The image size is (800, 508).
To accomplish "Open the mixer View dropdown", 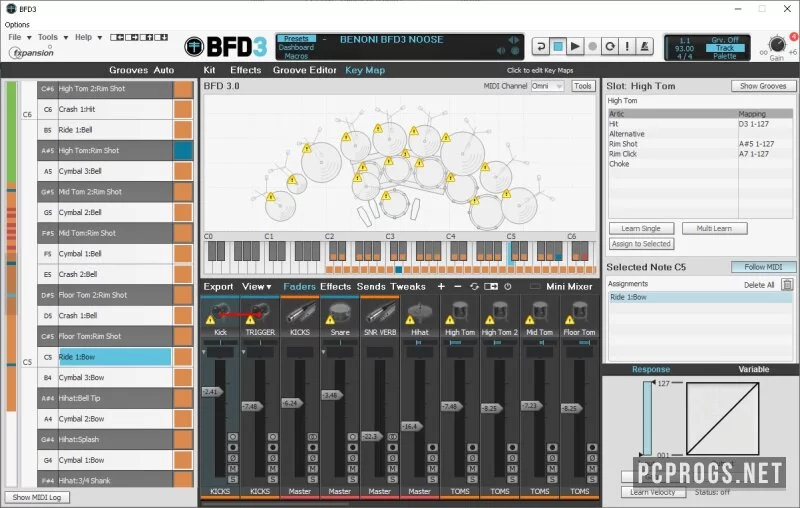I will point(257,287).
